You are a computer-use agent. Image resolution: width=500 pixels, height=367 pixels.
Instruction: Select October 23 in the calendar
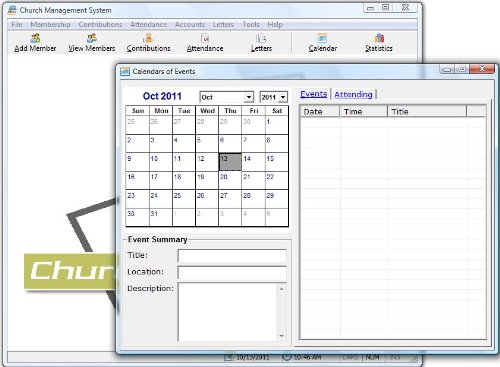pos(137,199)
